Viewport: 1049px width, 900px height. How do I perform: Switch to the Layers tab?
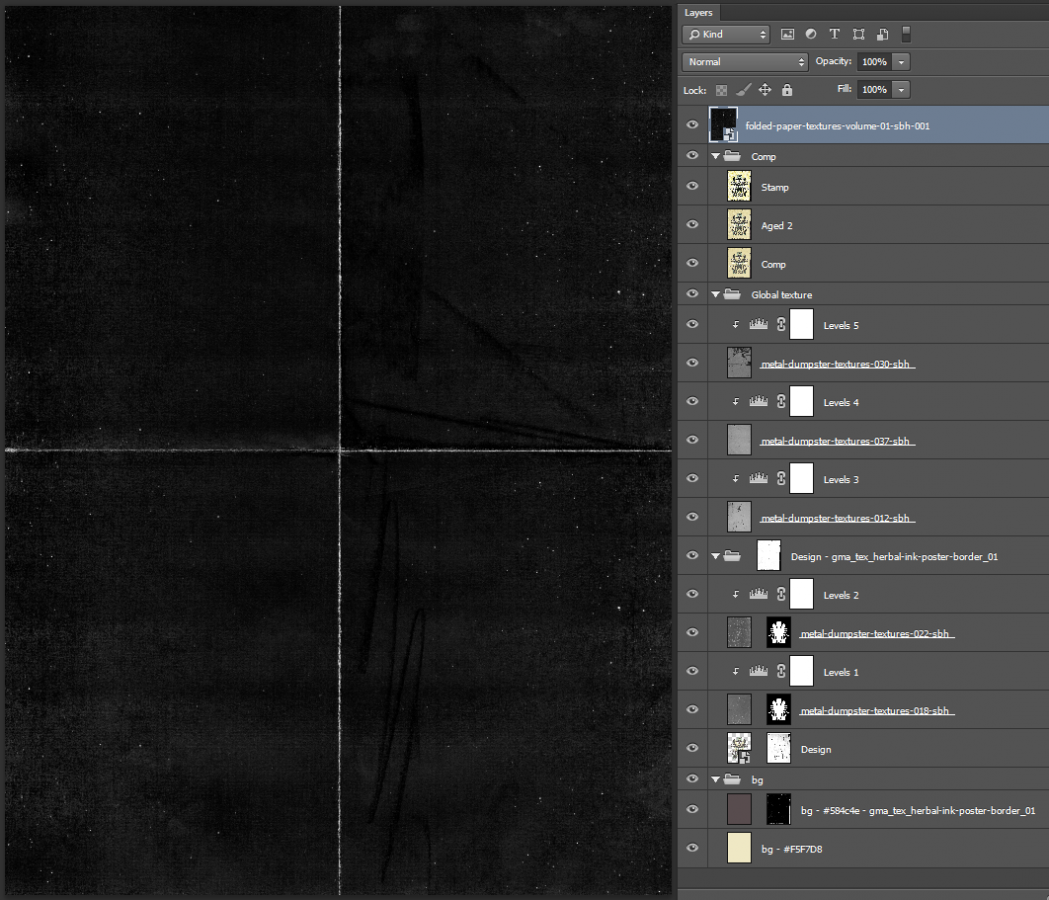point(698,12)
